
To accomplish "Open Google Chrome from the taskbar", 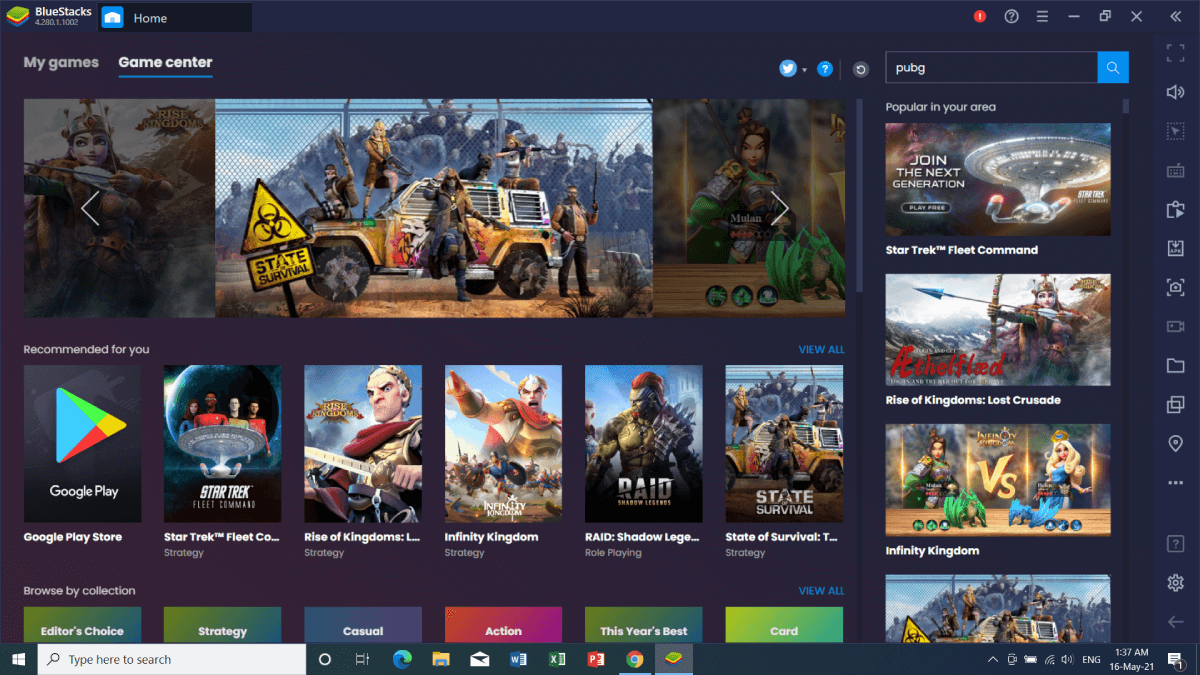I will point(634,659).
